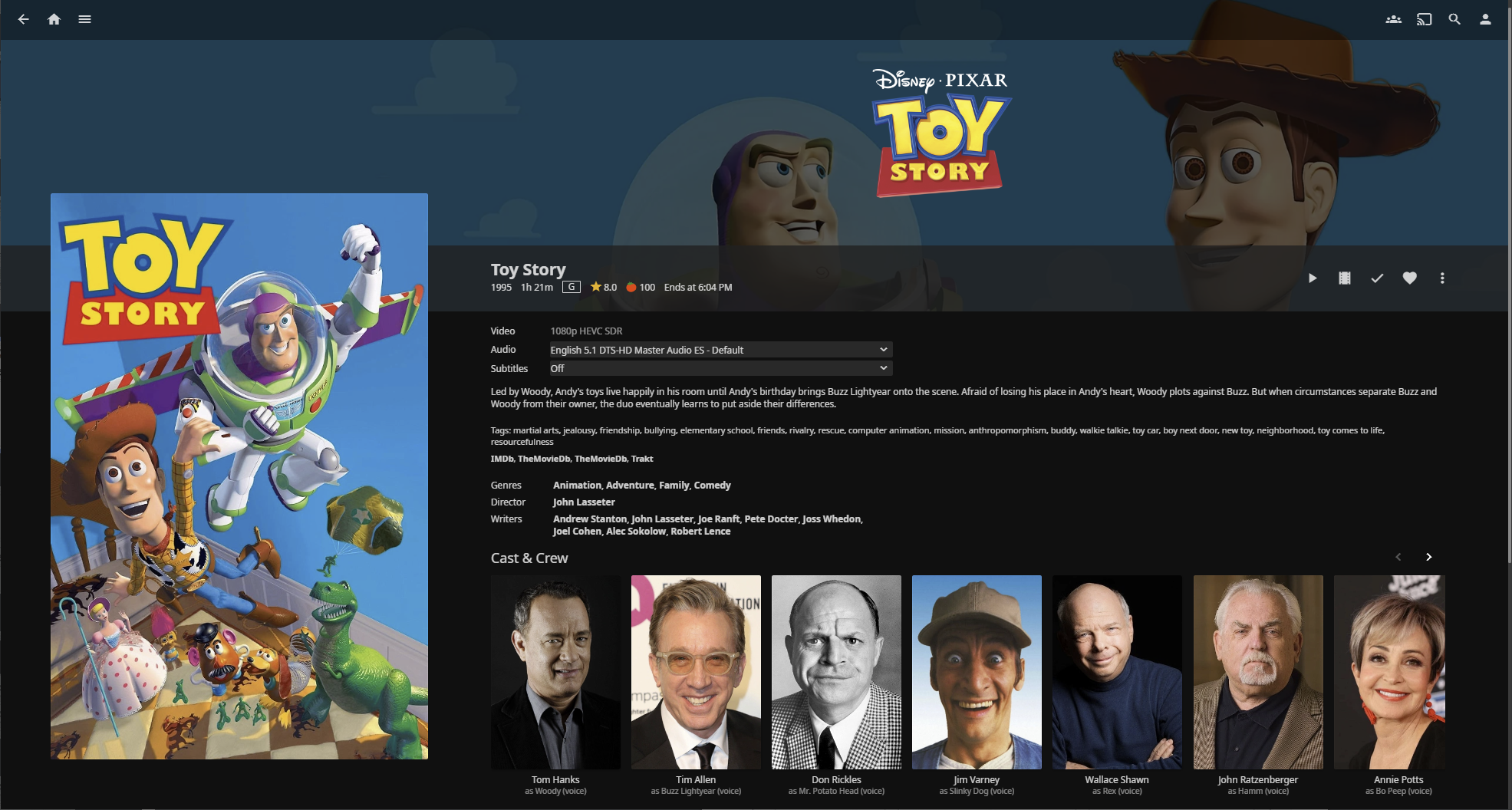Open director John Lasseter's page
1512x810 pixels.
tap(584, 502)
